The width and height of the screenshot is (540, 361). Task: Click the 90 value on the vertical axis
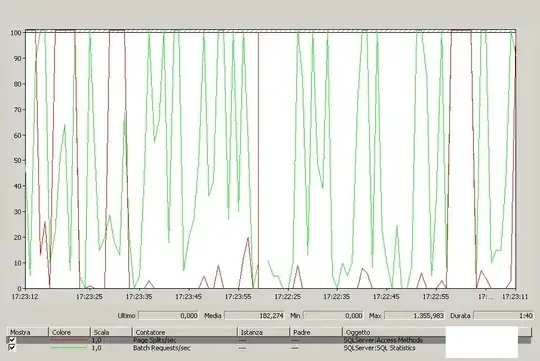(x=18, y=59)
